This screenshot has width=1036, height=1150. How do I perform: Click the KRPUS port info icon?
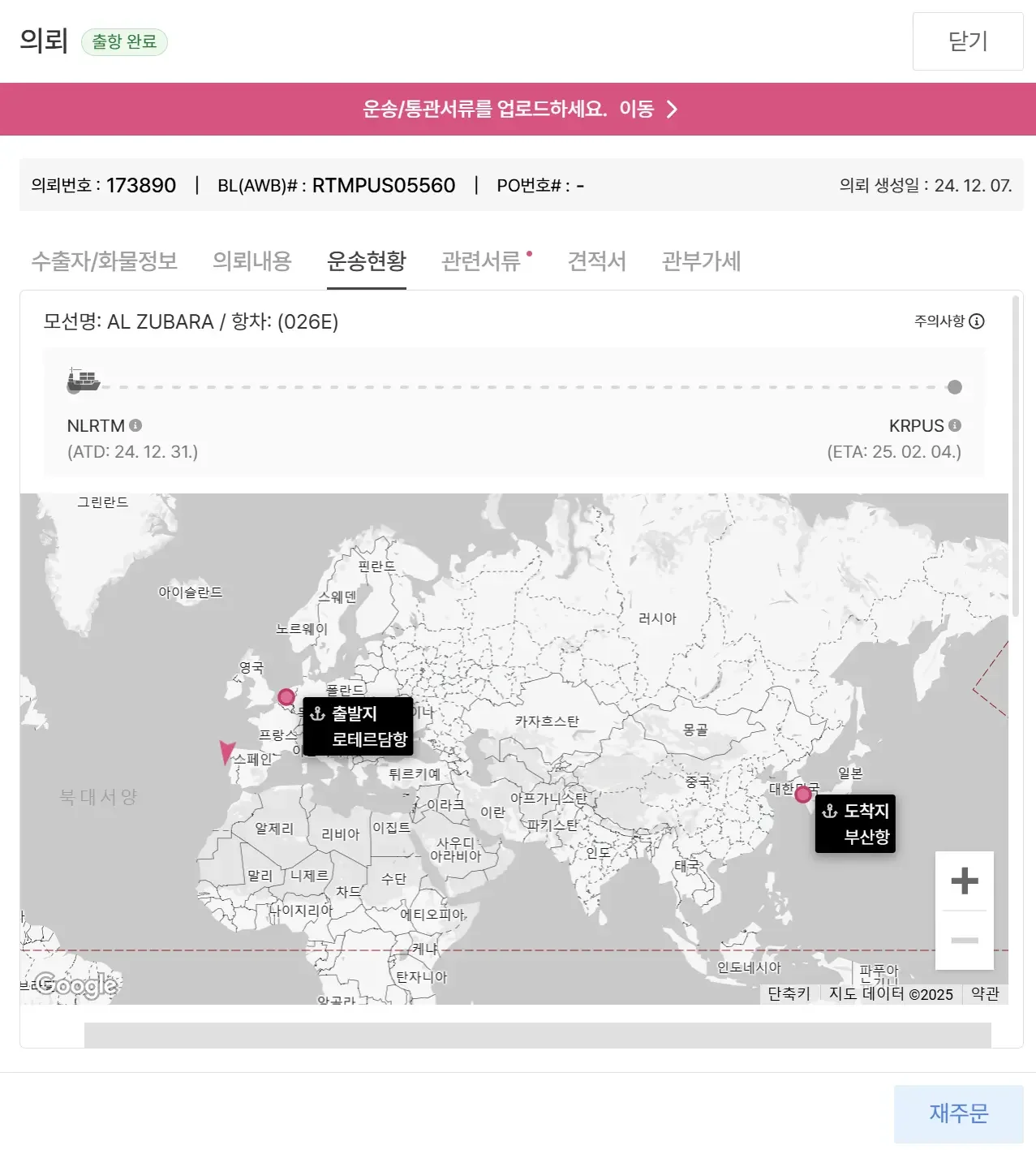pyautogui.click(x=955, y=425)
